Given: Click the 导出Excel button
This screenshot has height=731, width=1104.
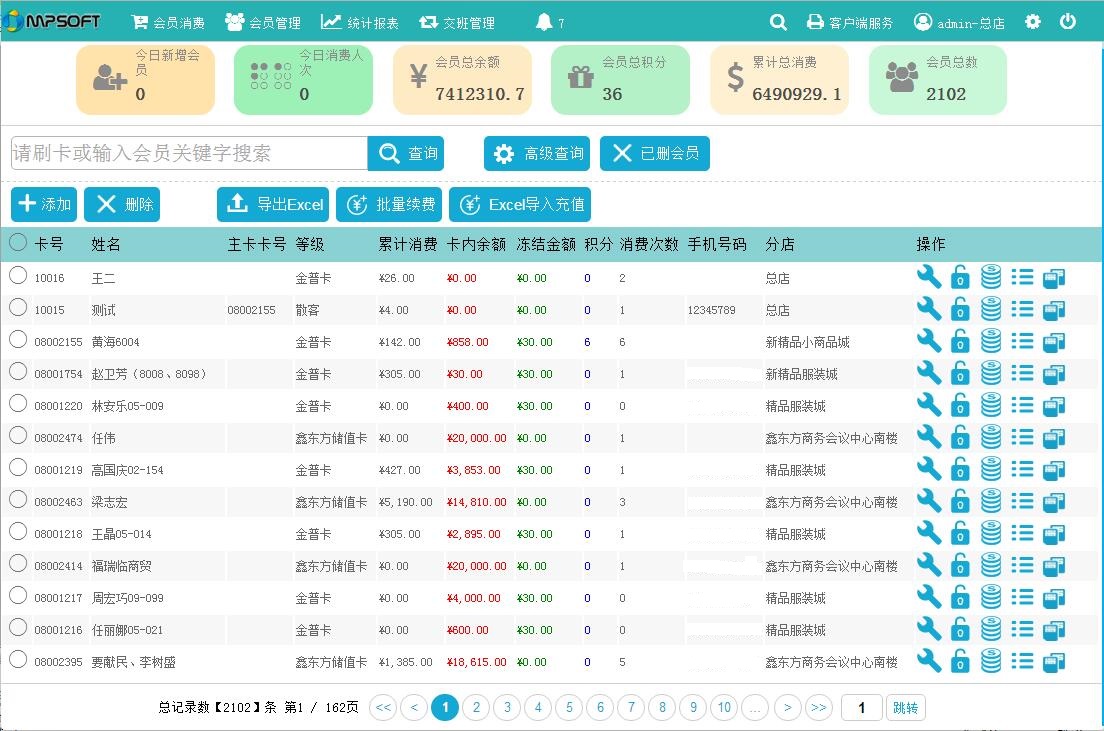Looking at the screenshot, I should (273, 204).
